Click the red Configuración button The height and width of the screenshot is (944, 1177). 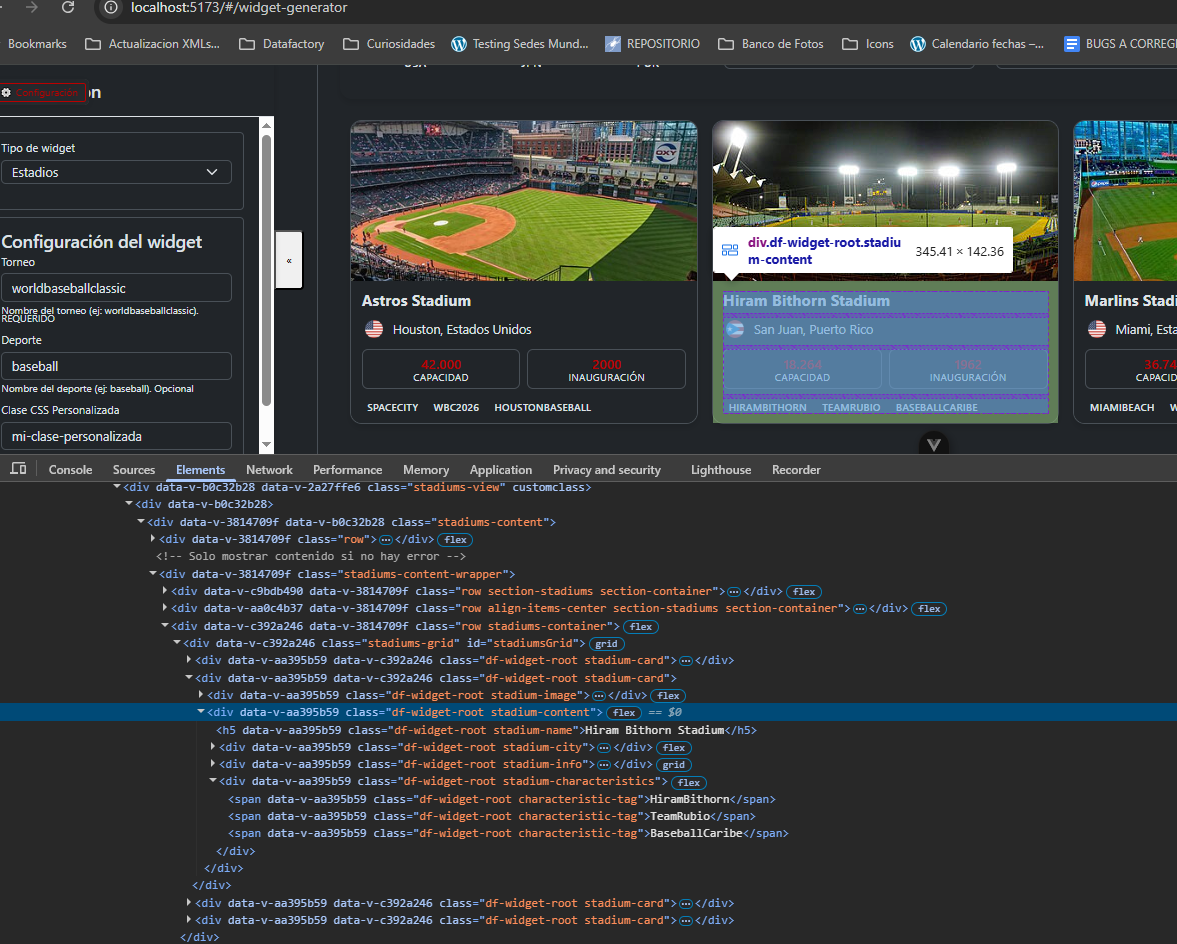(40, 92)
